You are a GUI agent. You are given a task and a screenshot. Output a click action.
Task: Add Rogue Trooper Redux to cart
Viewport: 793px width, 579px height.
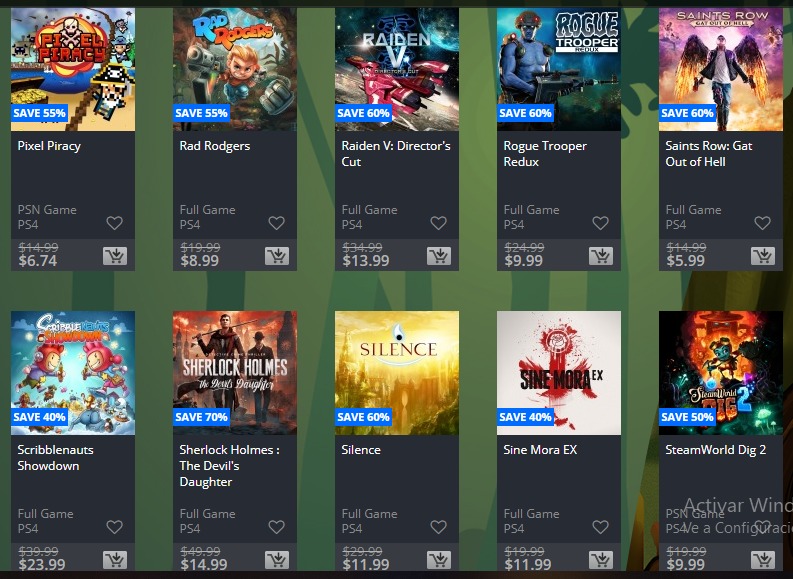(601, 256)
